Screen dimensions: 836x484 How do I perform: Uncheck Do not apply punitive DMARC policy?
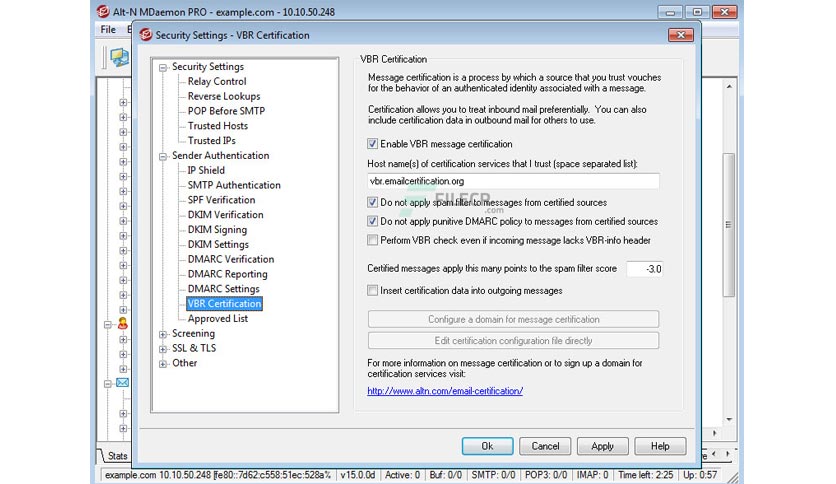point(372,221)
